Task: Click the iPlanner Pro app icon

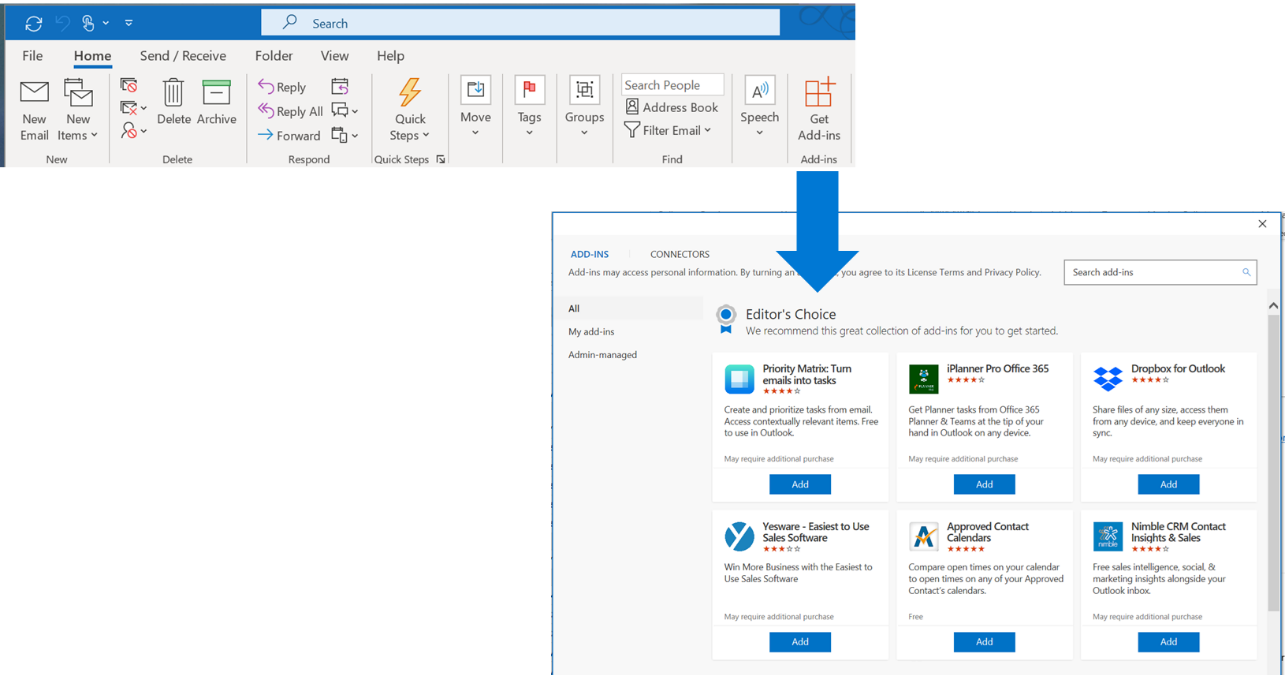Action: coord(924,379)
